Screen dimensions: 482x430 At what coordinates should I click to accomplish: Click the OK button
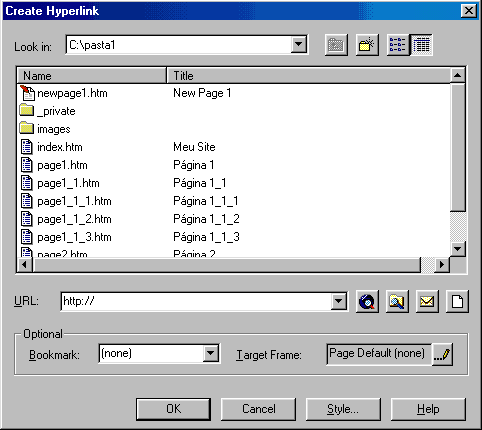(173, 409)
